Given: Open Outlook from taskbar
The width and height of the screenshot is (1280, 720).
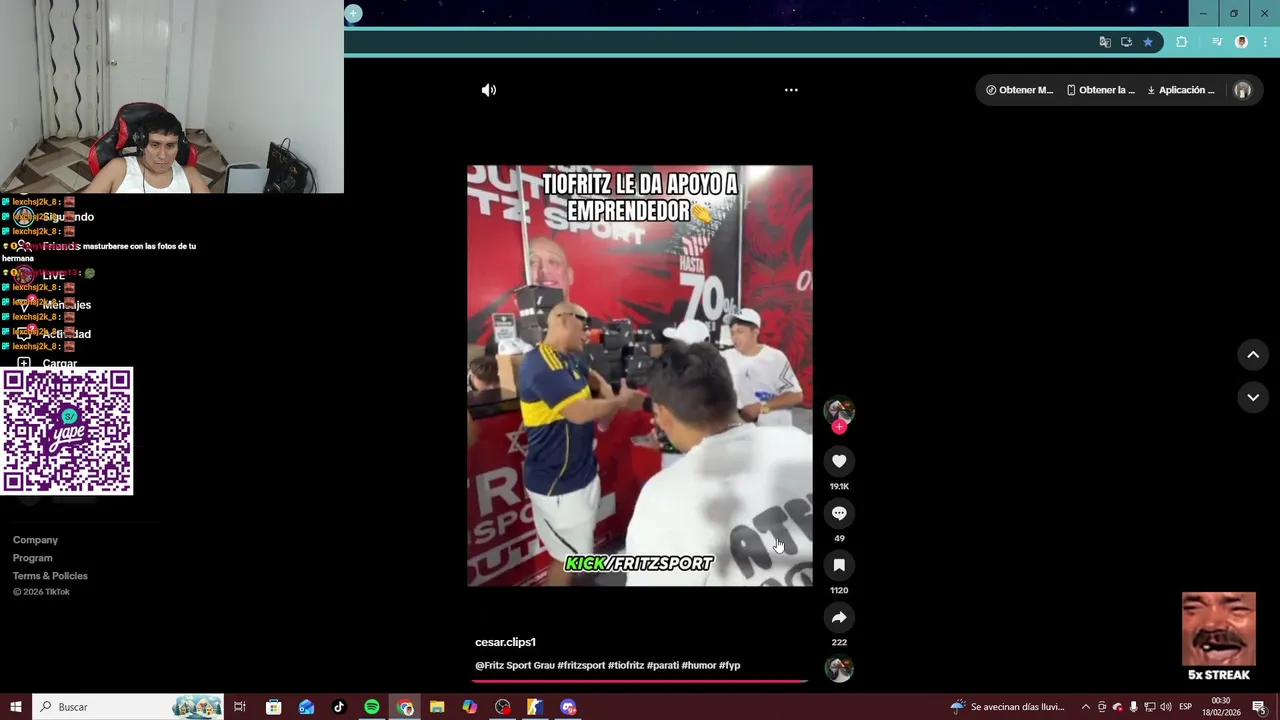Looking at the screenshot, I should click(306, 707).
